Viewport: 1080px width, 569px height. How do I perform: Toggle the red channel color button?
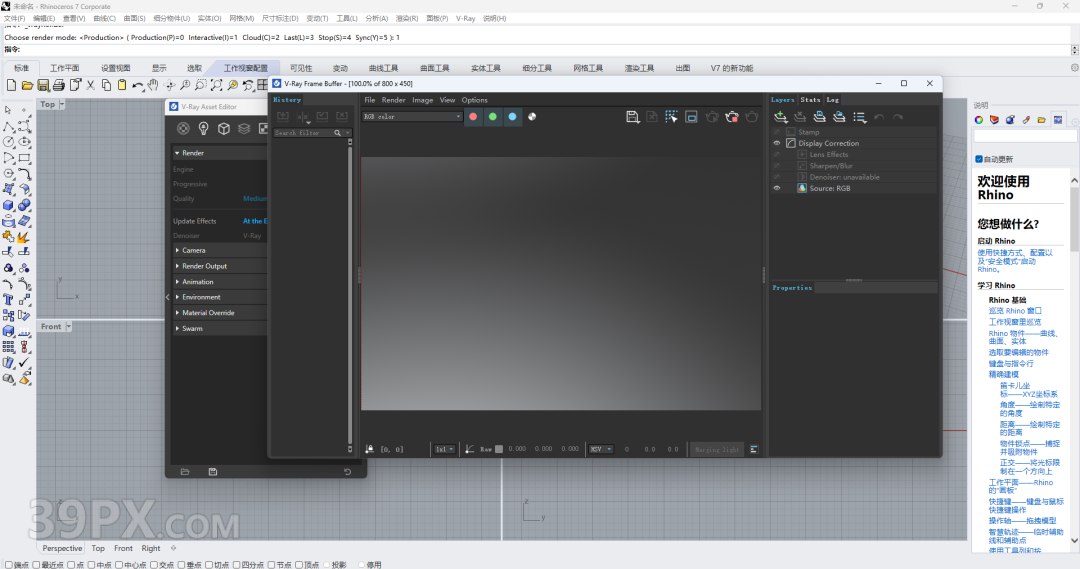click(473, 117)
